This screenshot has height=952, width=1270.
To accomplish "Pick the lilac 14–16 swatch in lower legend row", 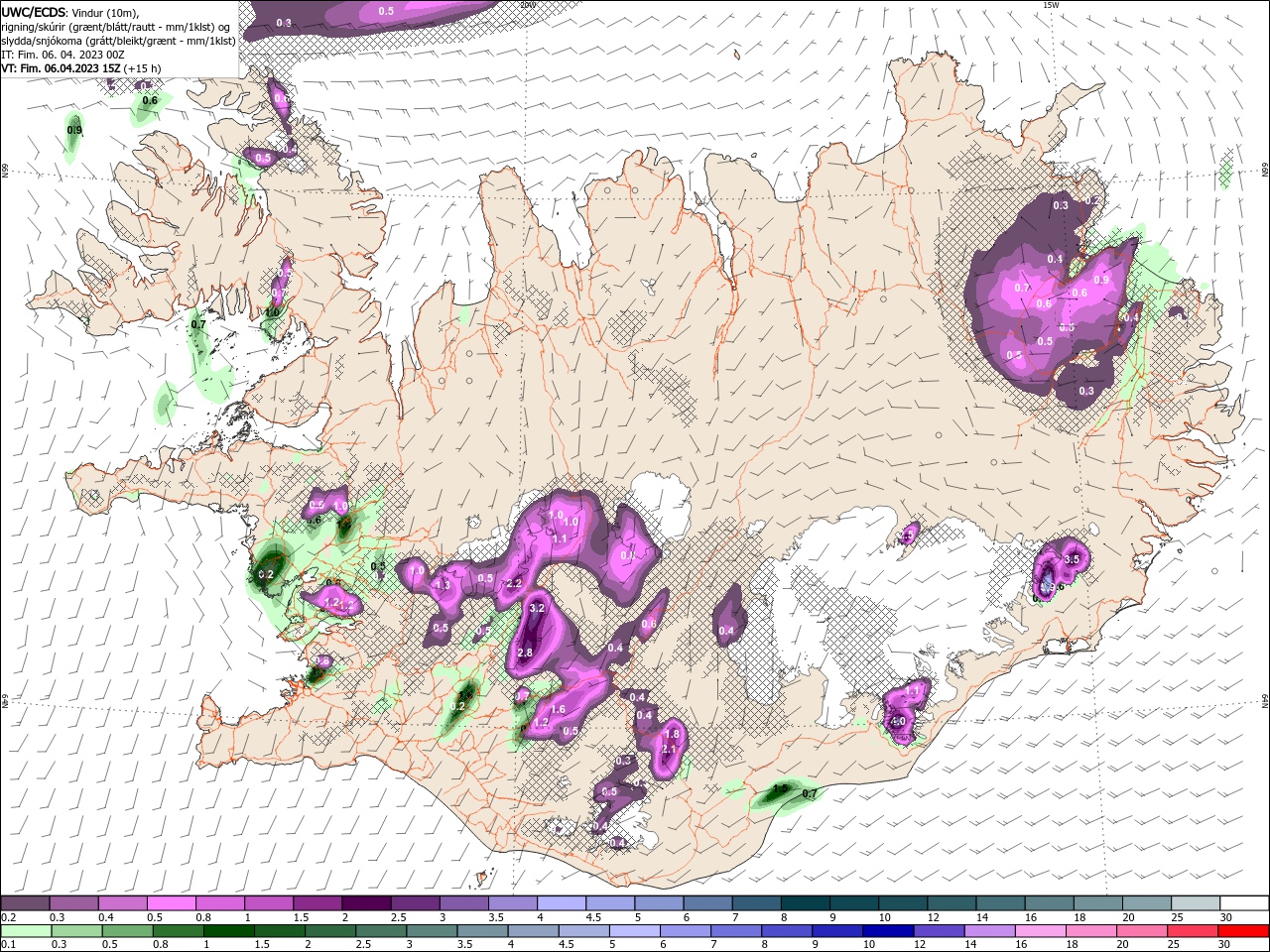I will [990, 931].
